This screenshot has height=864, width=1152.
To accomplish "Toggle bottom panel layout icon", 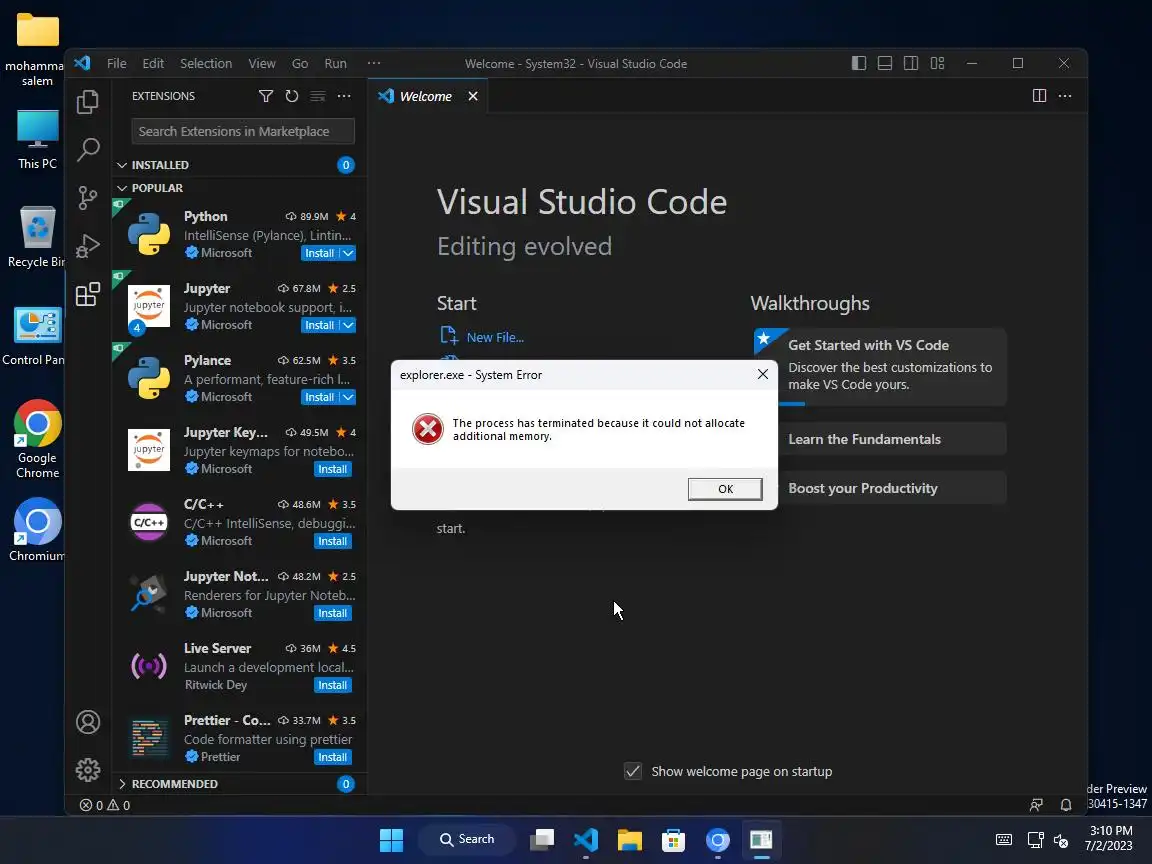I will point(885,63).
